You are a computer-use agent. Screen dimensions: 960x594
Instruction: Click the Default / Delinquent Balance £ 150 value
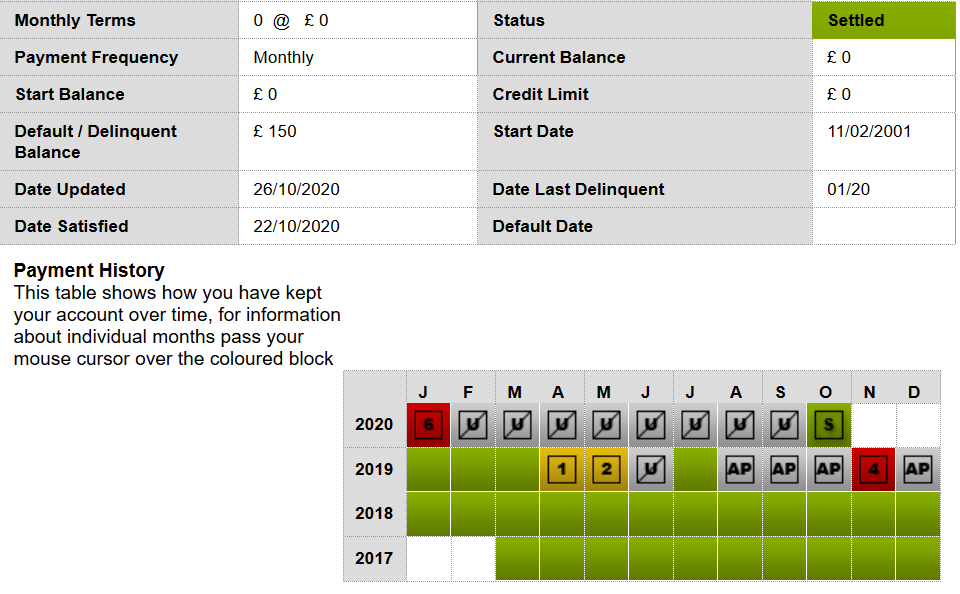click(275, 132)
